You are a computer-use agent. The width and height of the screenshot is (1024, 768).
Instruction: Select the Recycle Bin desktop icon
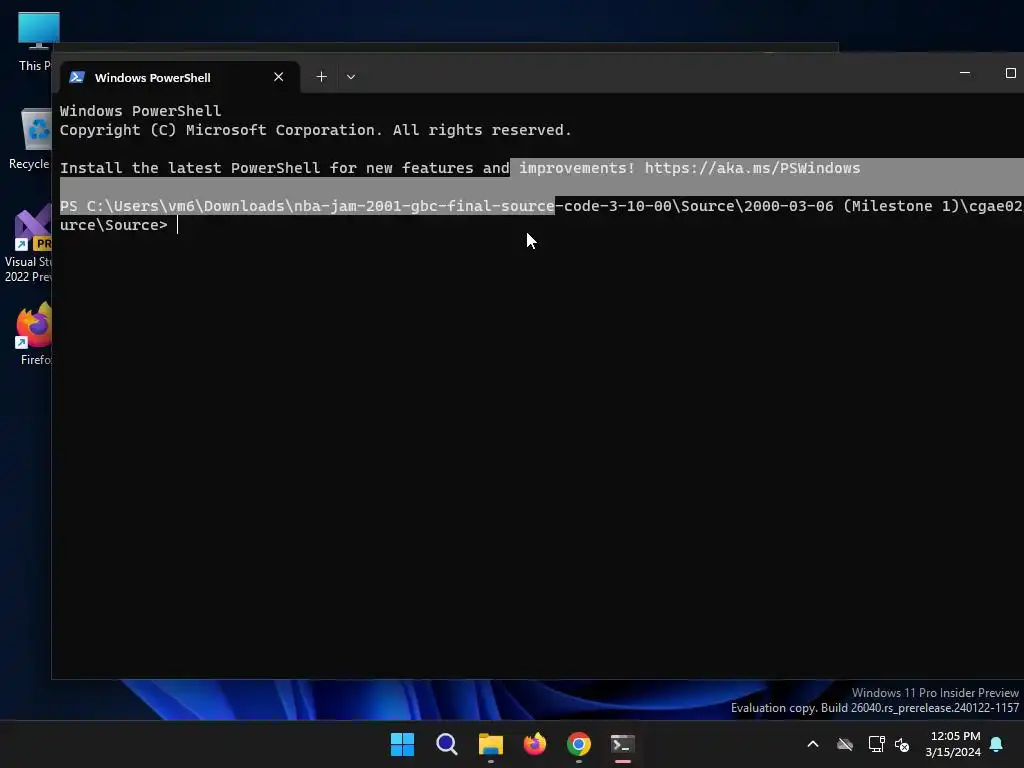pos(31,139)
